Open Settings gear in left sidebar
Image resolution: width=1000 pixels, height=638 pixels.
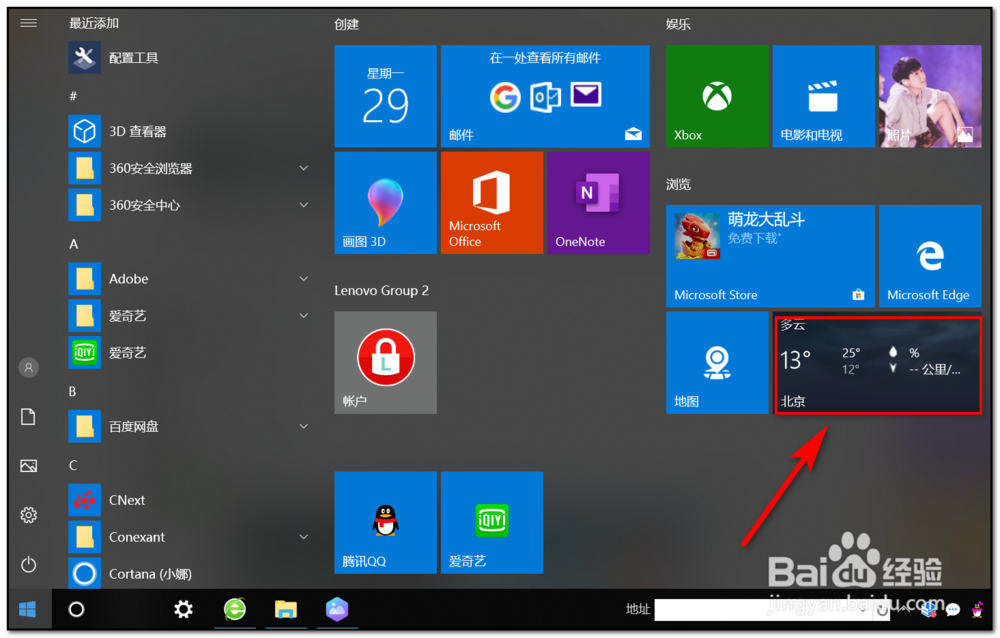29,515
